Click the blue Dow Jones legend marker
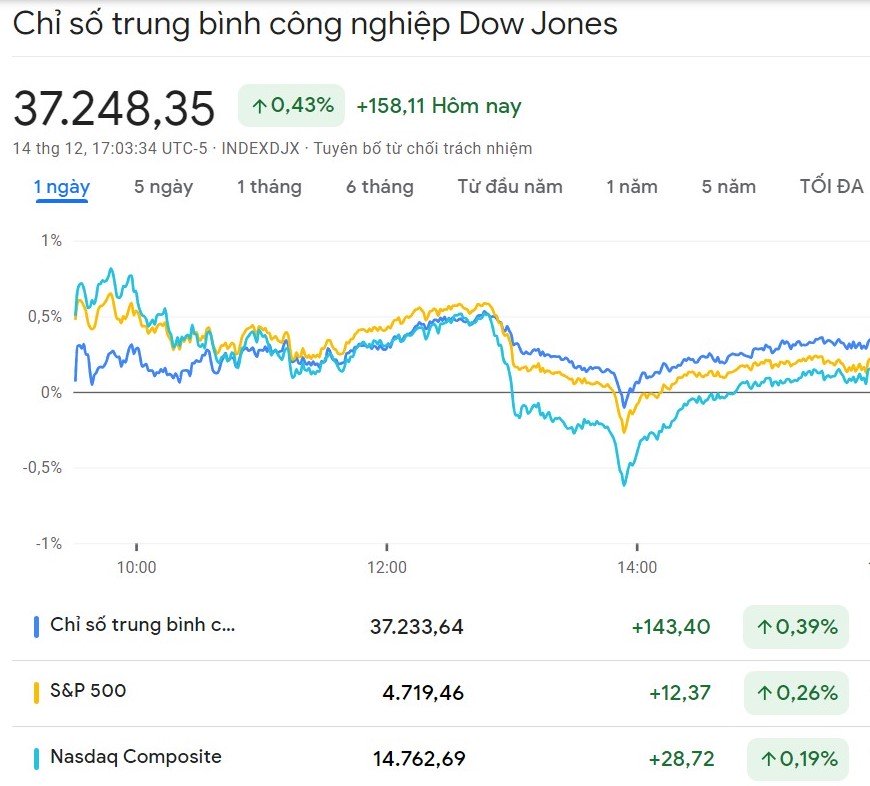 tap(36, 627)
